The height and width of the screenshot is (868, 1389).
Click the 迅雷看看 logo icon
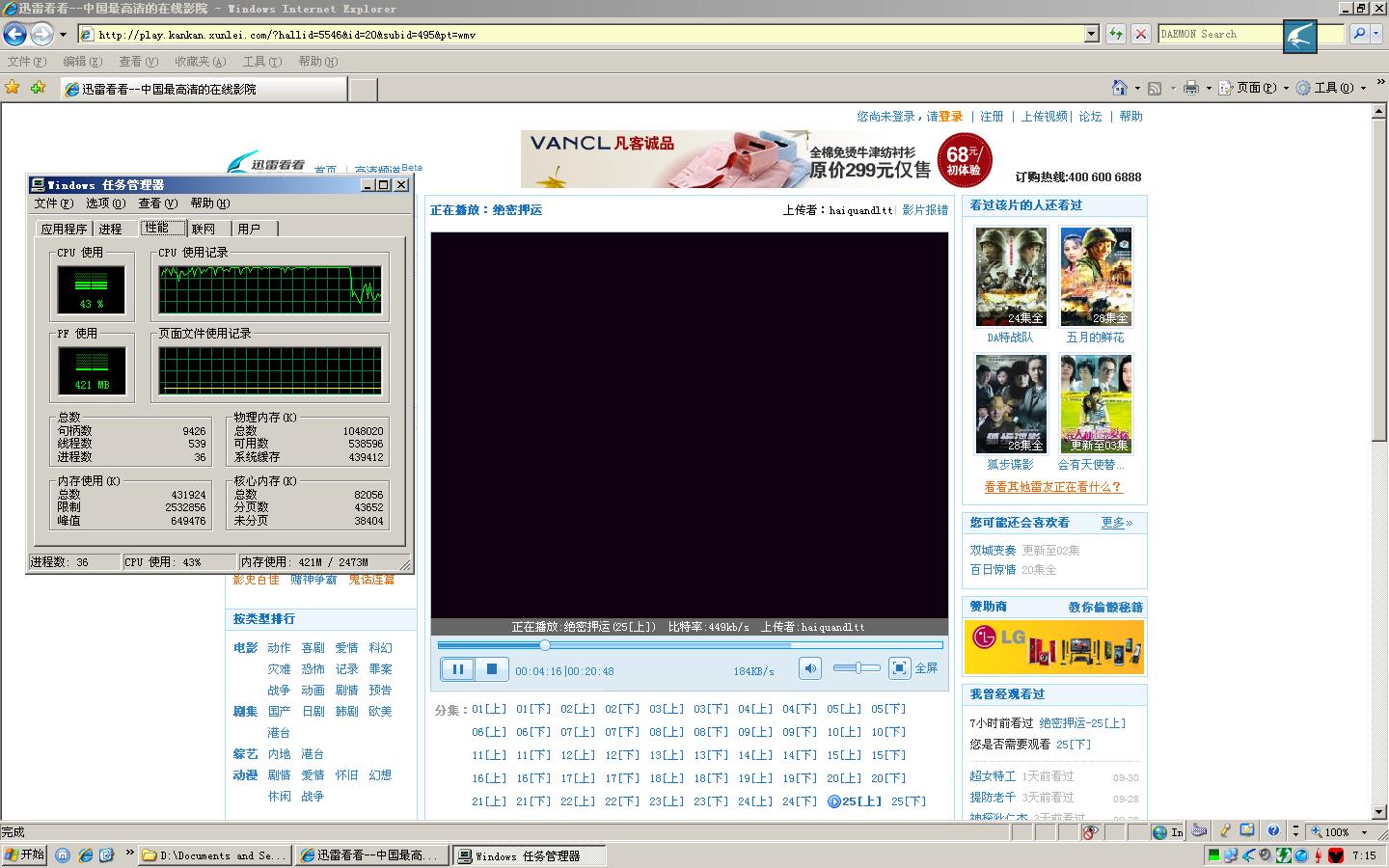[x=267, y=163]
